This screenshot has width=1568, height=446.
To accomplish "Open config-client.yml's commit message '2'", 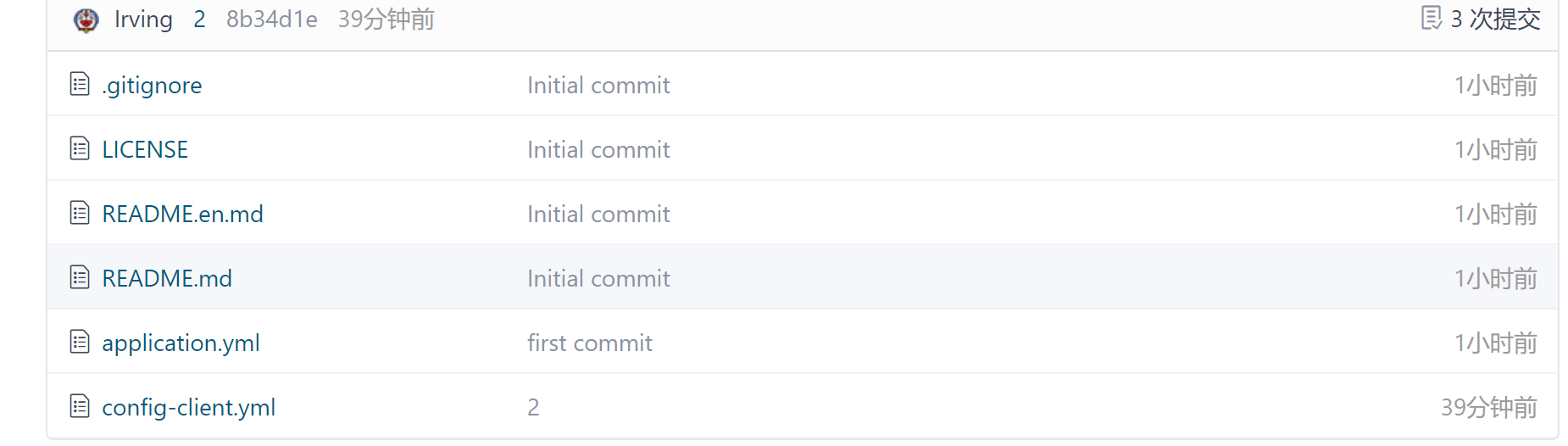I will coord(533,408).
